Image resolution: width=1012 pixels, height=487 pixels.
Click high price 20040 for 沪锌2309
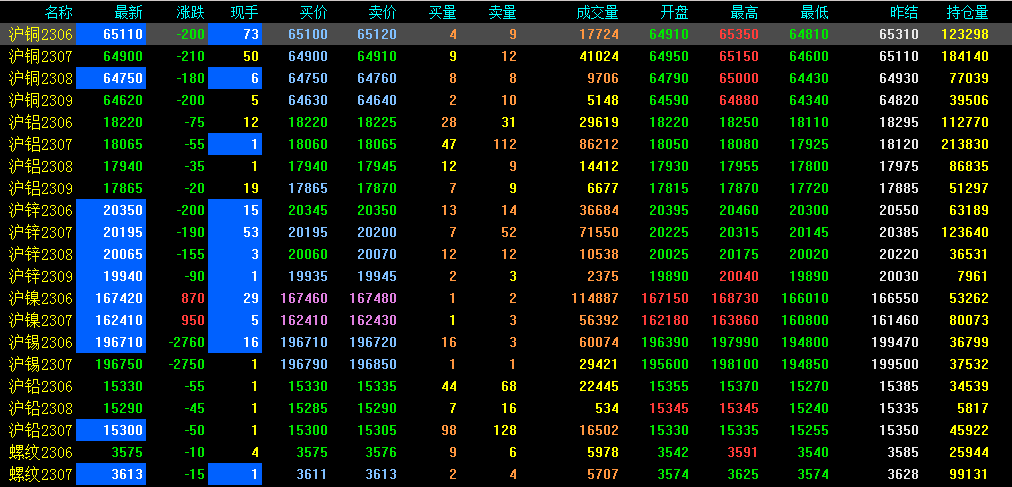coord(739,277)
